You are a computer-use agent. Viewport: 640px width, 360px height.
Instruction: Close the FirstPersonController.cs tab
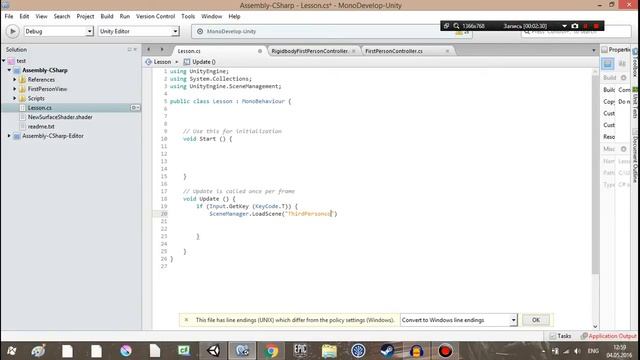click(x=447, y=51)
